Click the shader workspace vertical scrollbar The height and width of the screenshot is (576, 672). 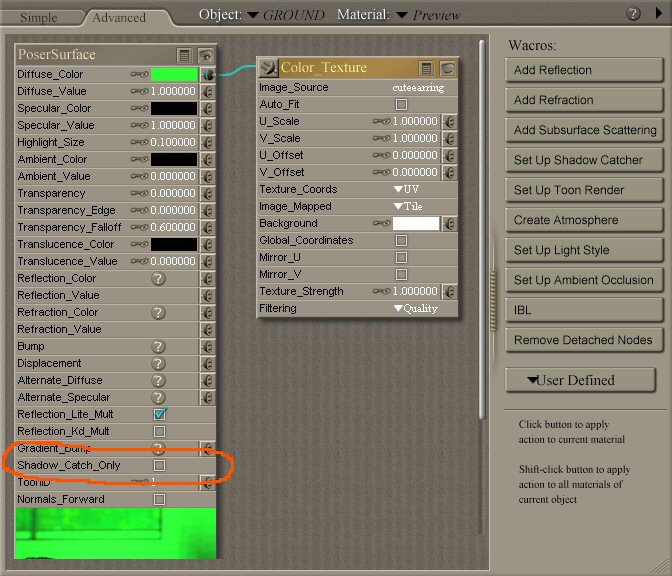482,229
